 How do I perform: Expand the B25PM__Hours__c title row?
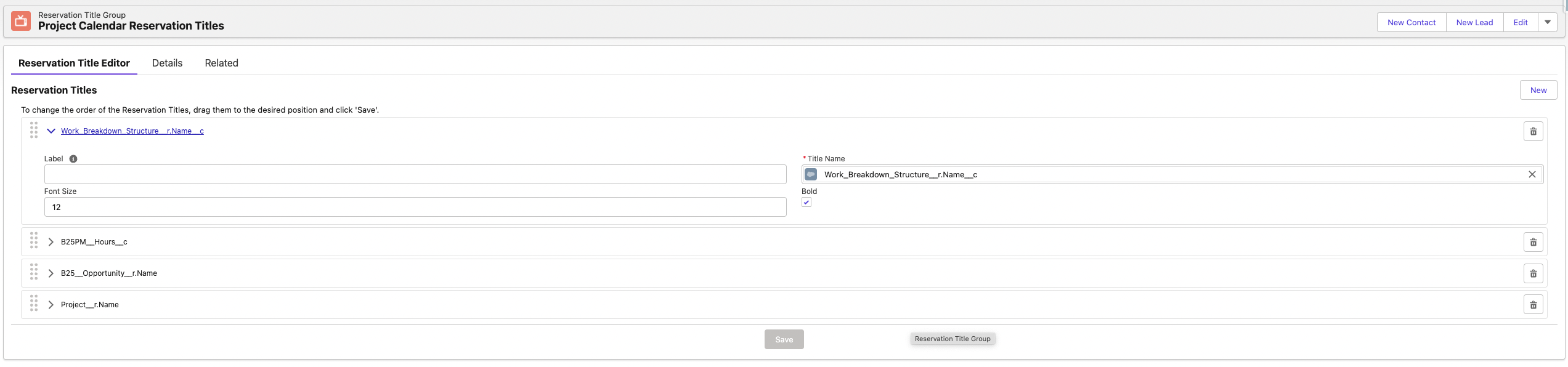[51, 242]
